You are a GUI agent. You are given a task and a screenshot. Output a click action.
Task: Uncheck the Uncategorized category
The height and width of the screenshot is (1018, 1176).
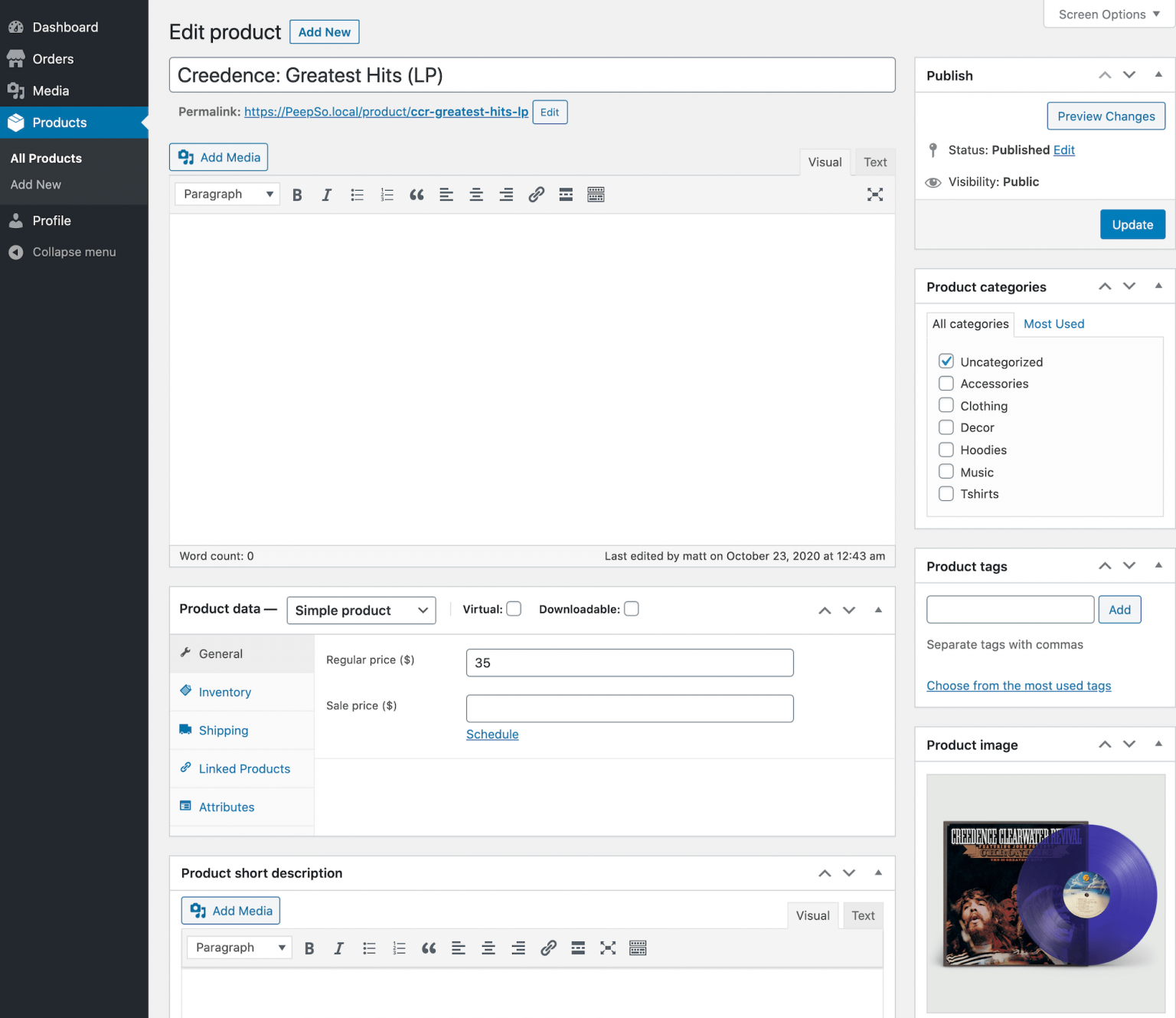click(946, 361)
